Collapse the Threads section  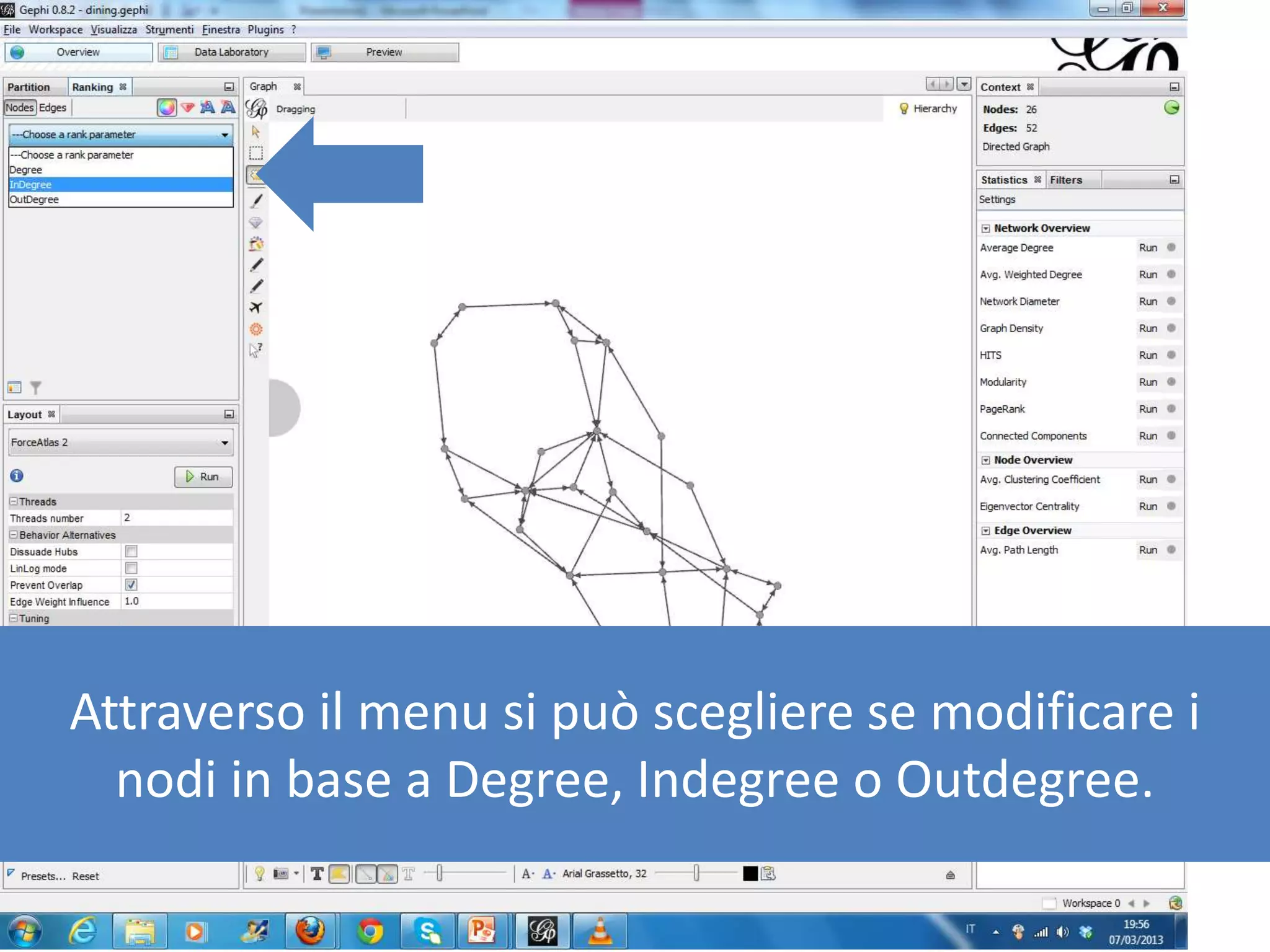[14, 501]
